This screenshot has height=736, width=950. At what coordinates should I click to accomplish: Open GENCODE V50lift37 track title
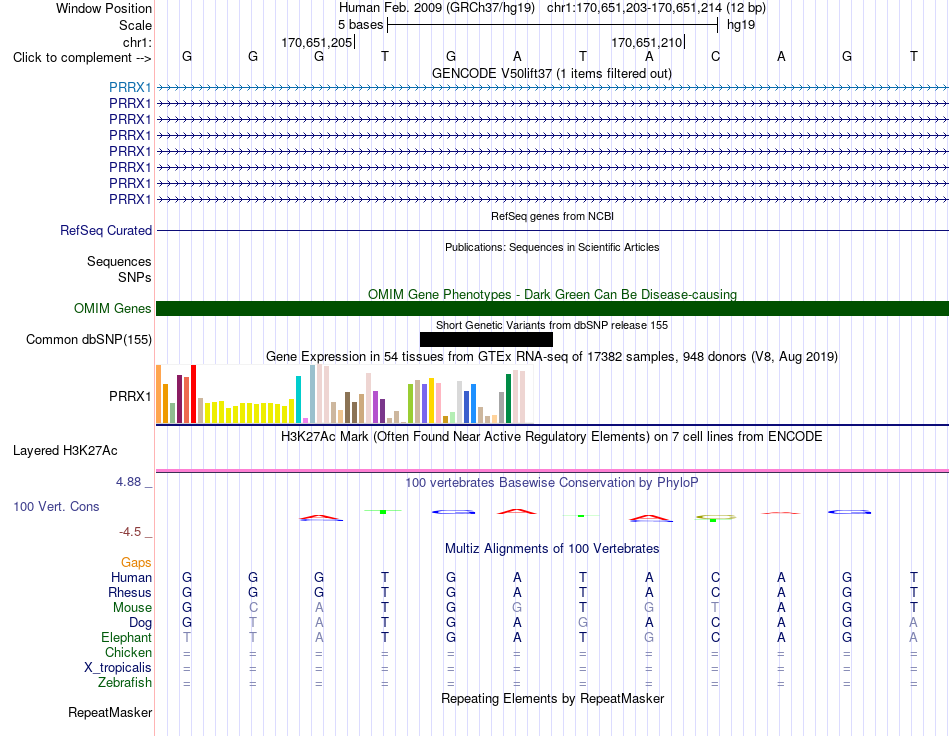(551, 73)
